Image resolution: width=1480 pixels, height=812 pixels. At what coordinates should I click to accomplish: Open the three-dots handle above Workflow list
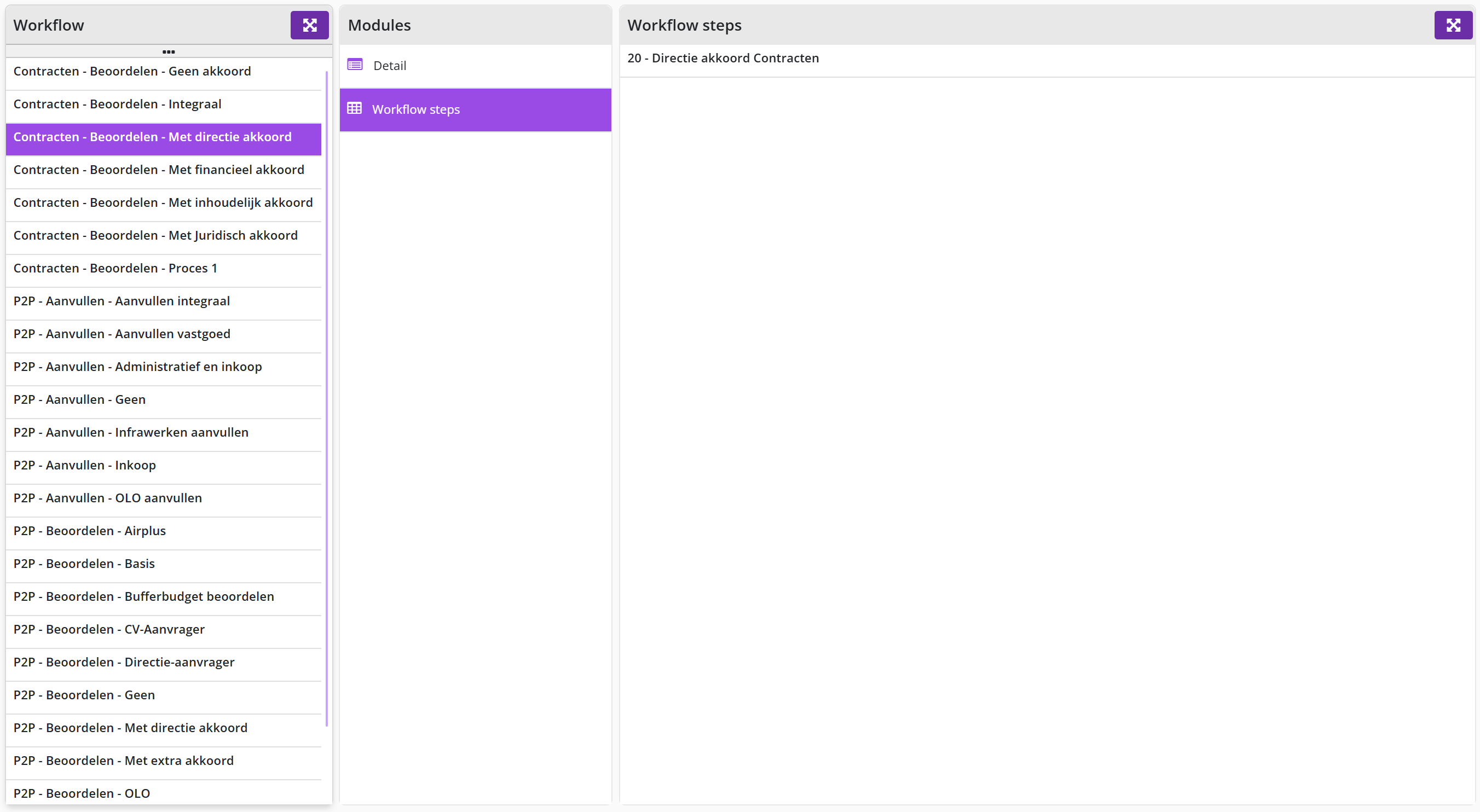[169, 51]
